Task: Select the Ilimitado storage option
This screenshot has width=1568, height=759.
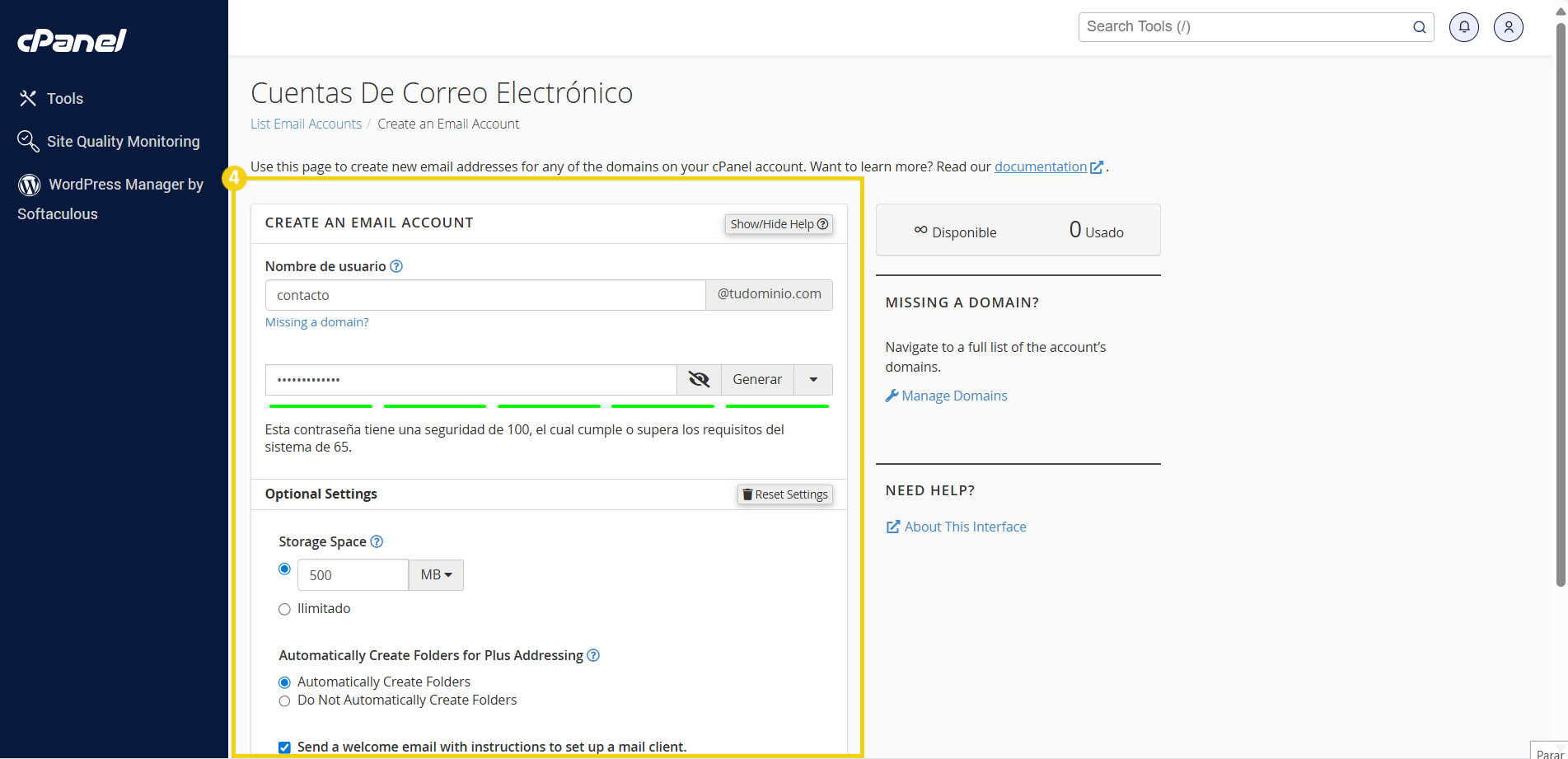Action: [x=285, y=609]
